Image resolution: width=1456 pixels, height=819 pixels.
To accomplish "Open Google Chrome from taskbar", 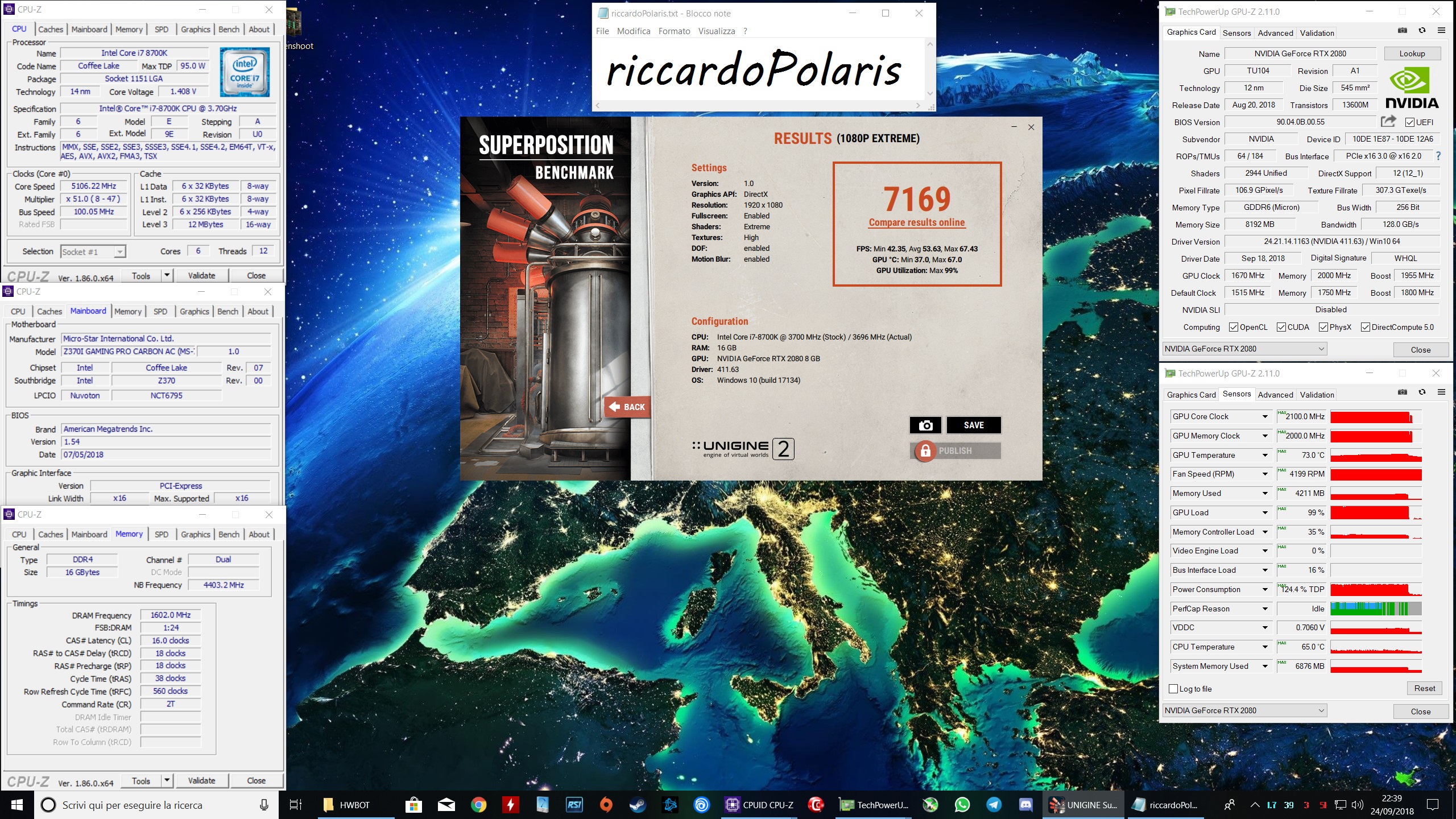I will point(479,805).
